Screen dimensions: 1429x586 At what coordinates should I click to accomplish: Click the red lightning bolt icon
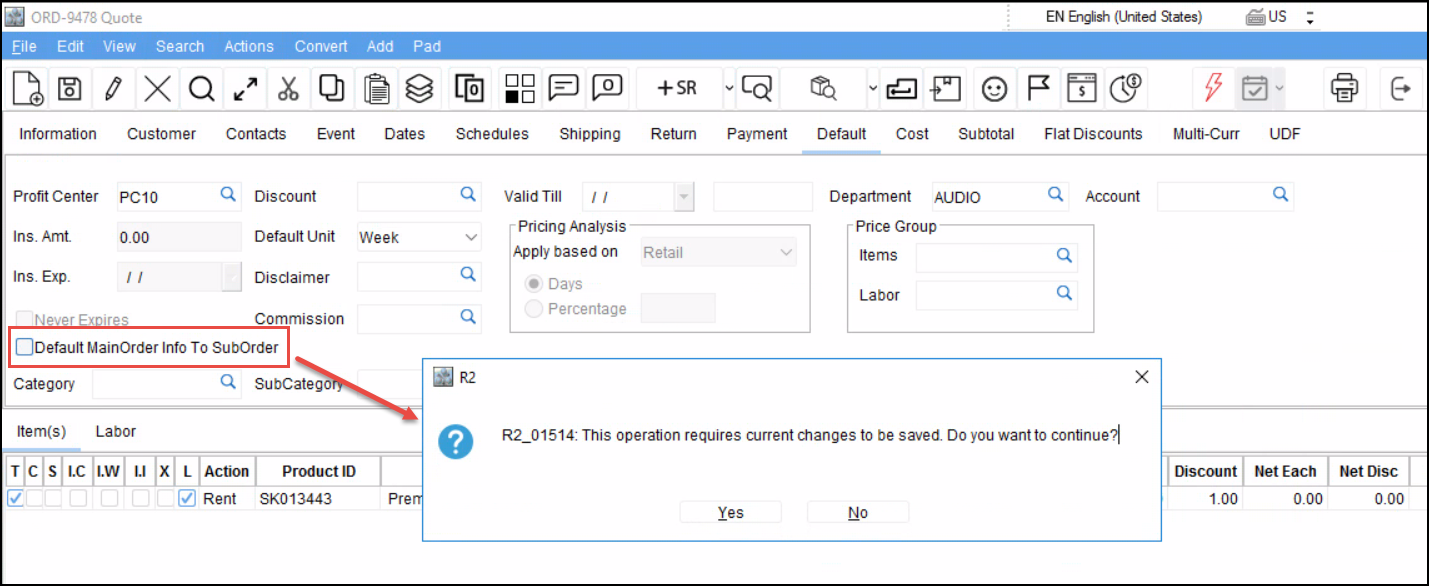click(x=1212, y=89)
